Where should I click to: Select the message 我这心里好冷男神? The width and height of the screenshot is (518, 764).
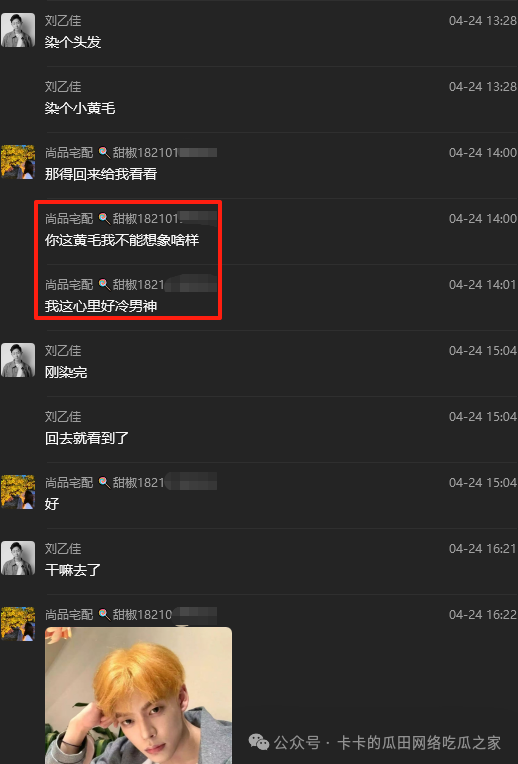101,306
